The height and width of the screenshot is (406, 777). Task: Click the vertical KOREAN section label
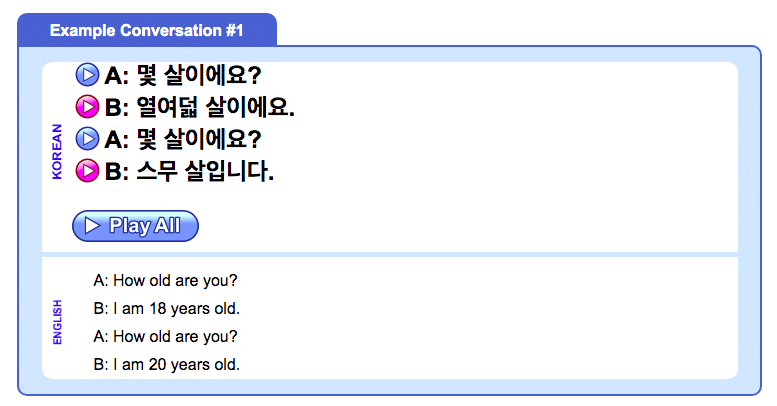(57, 151)
